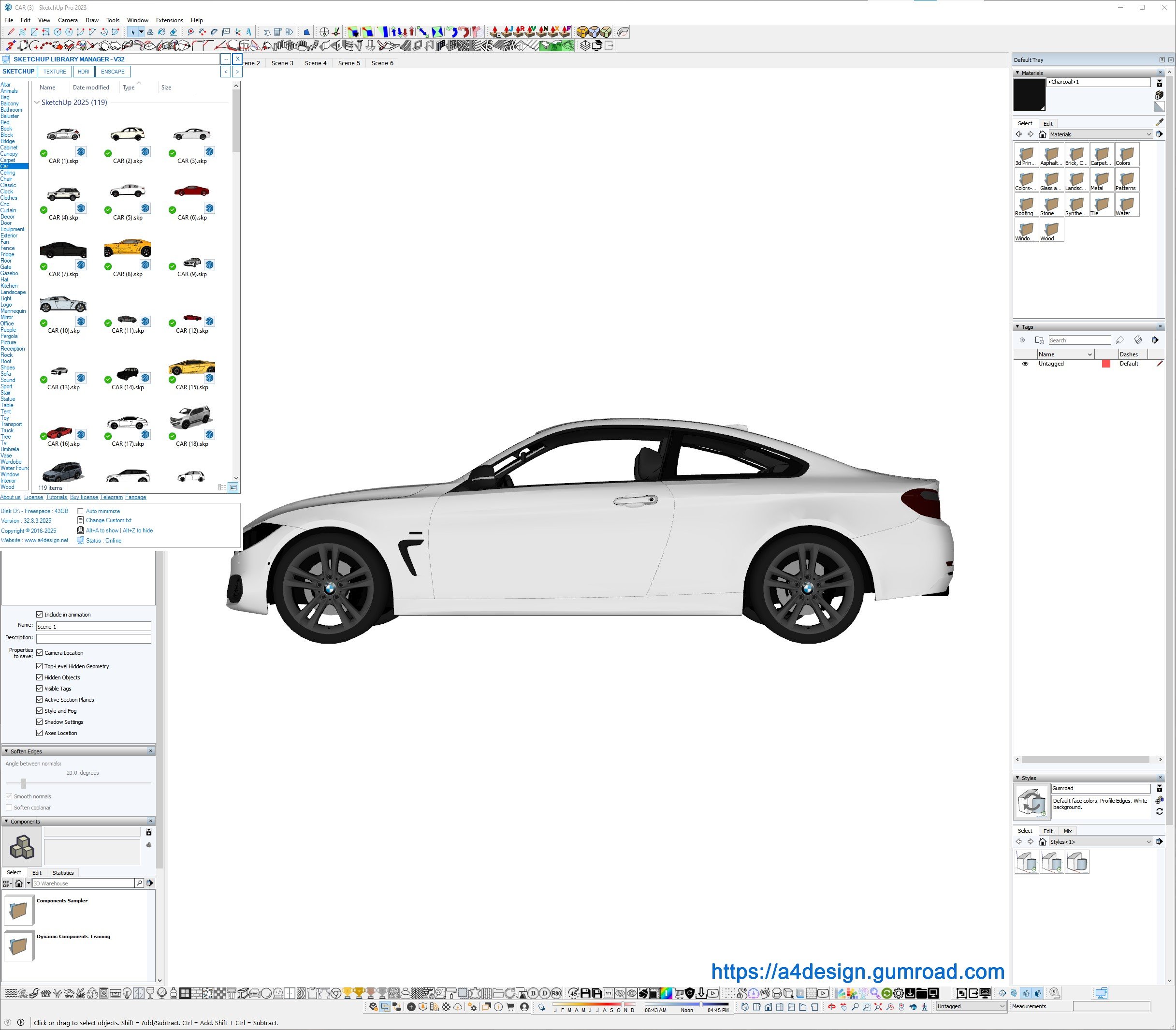Activate the Select arrow tool
The image size is (1176, 1030).
pos(133,32)
